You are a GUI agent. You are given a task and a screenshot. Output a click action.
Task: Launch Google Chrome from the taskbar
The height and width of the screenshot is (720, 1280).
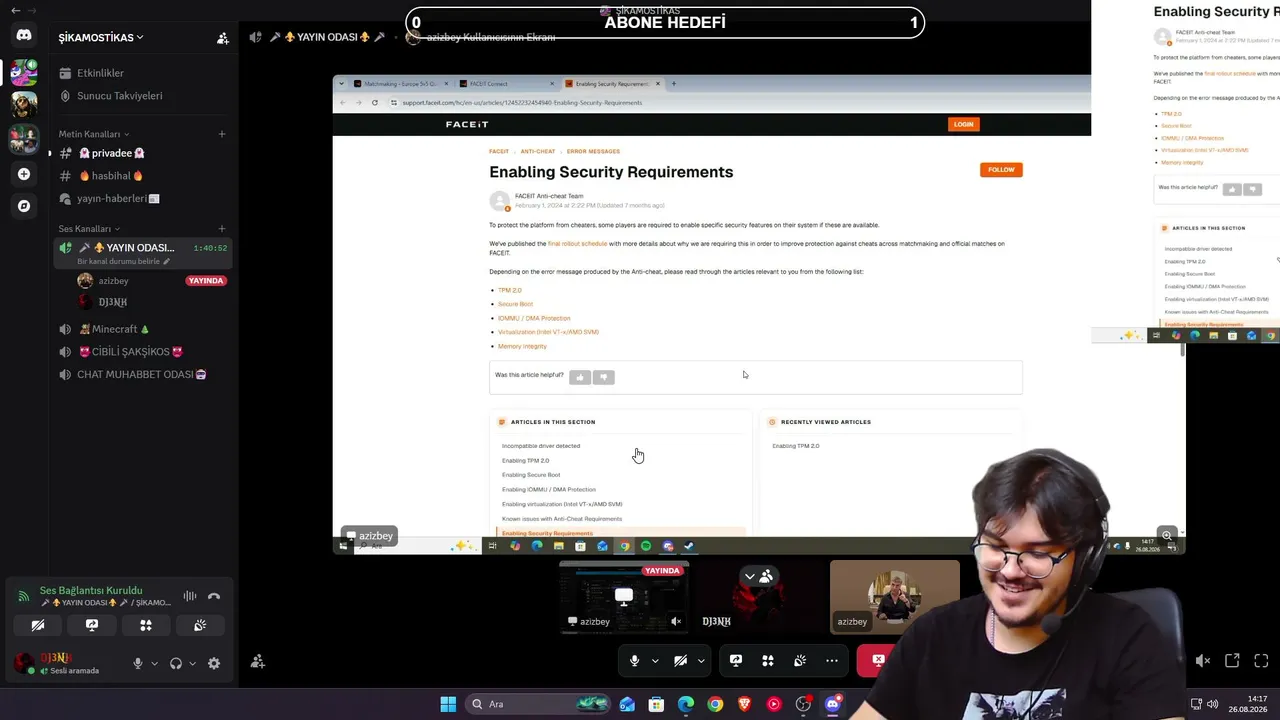[x=715, y=704]
